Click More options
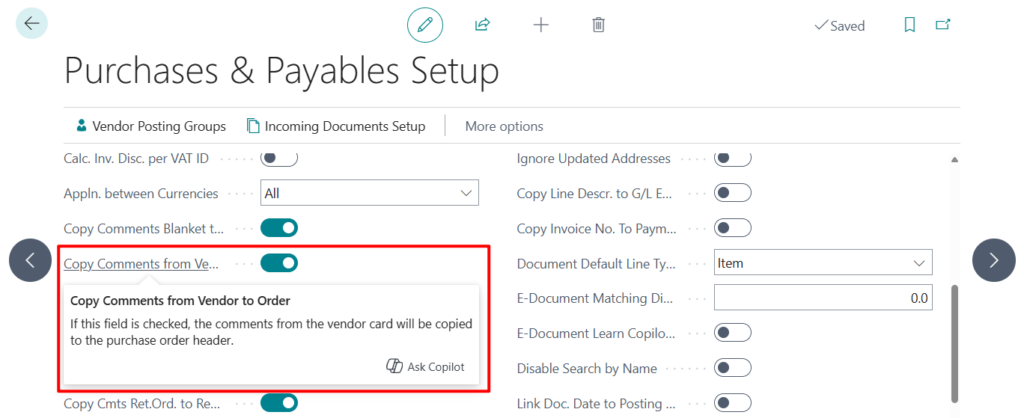 click(x=504, y=126)
